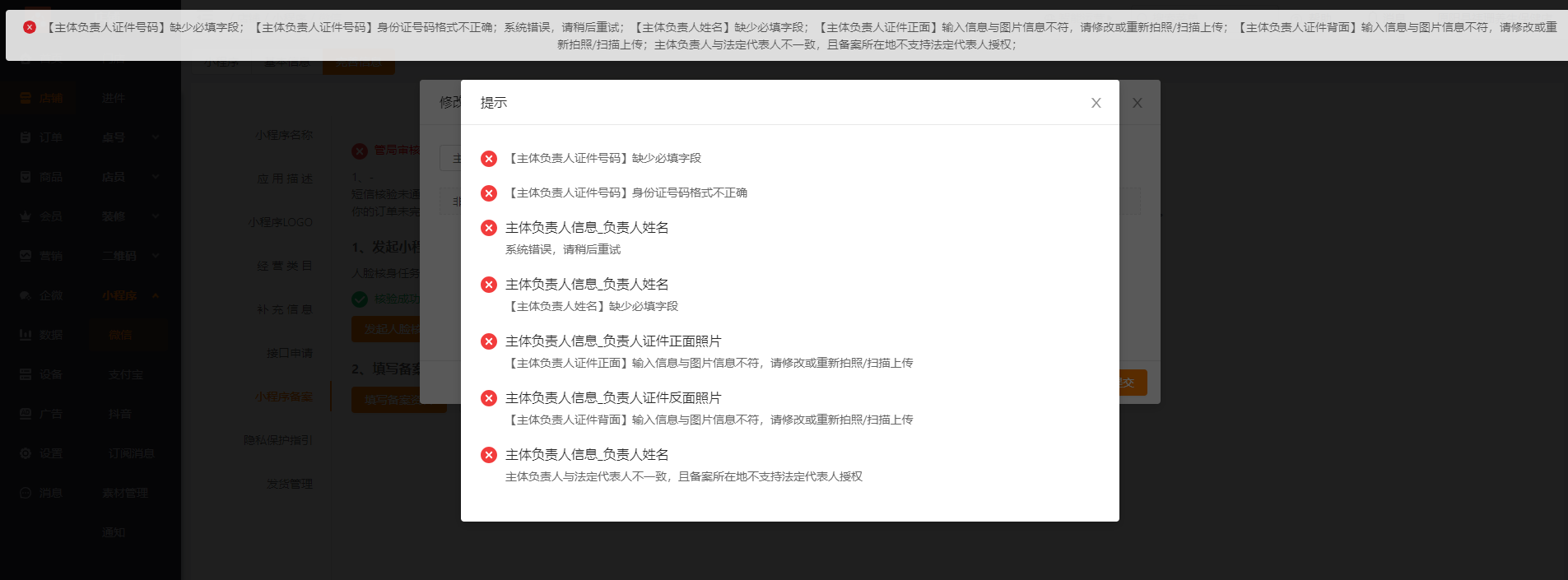Click heading 主体负责人信息_负责人证件正面照片
The height and width of the screenshot is (580, 1568).
point(613,341)
